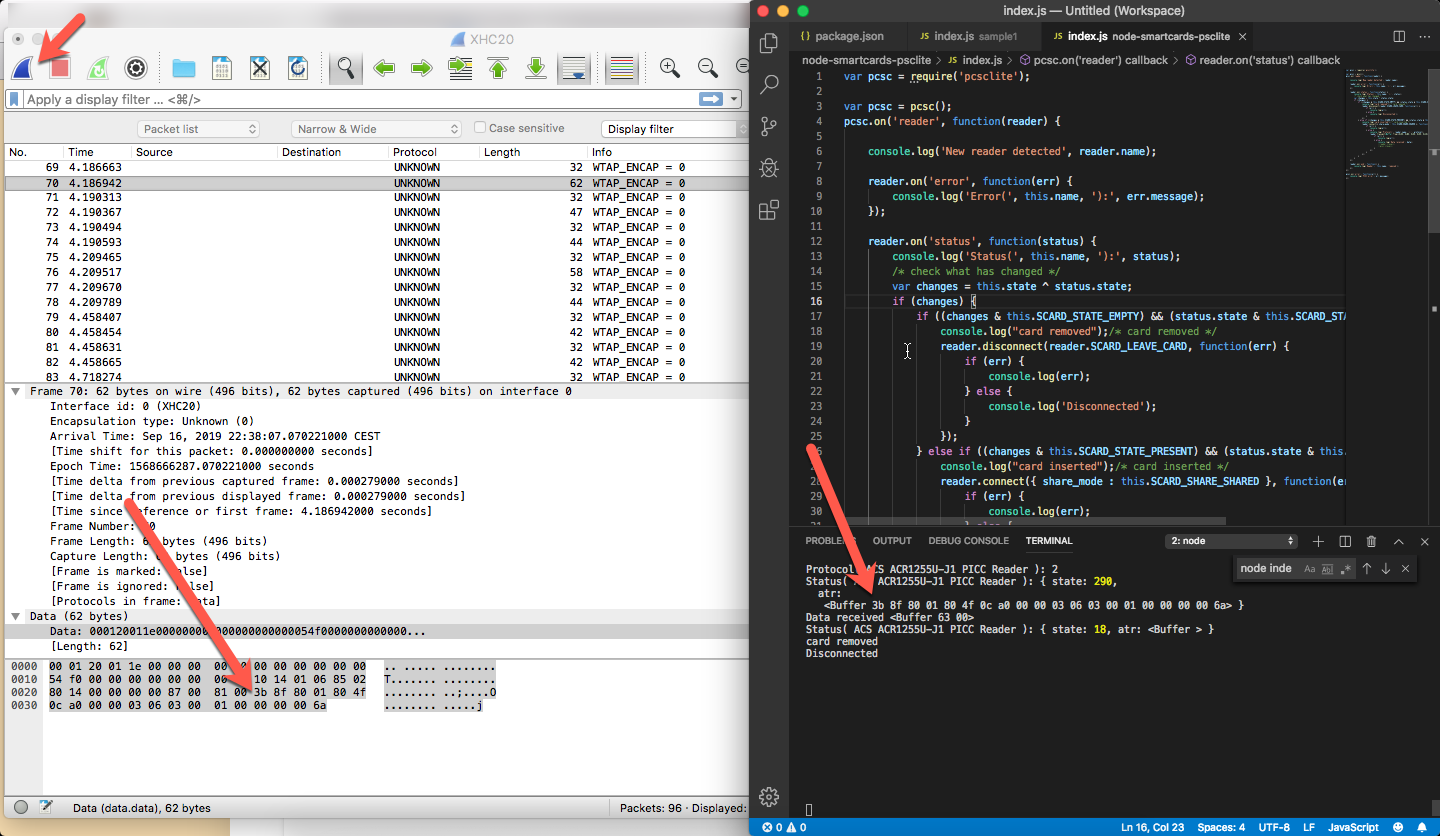
Task: Open the Display filter search type dropdown
Action: point(675,129)
